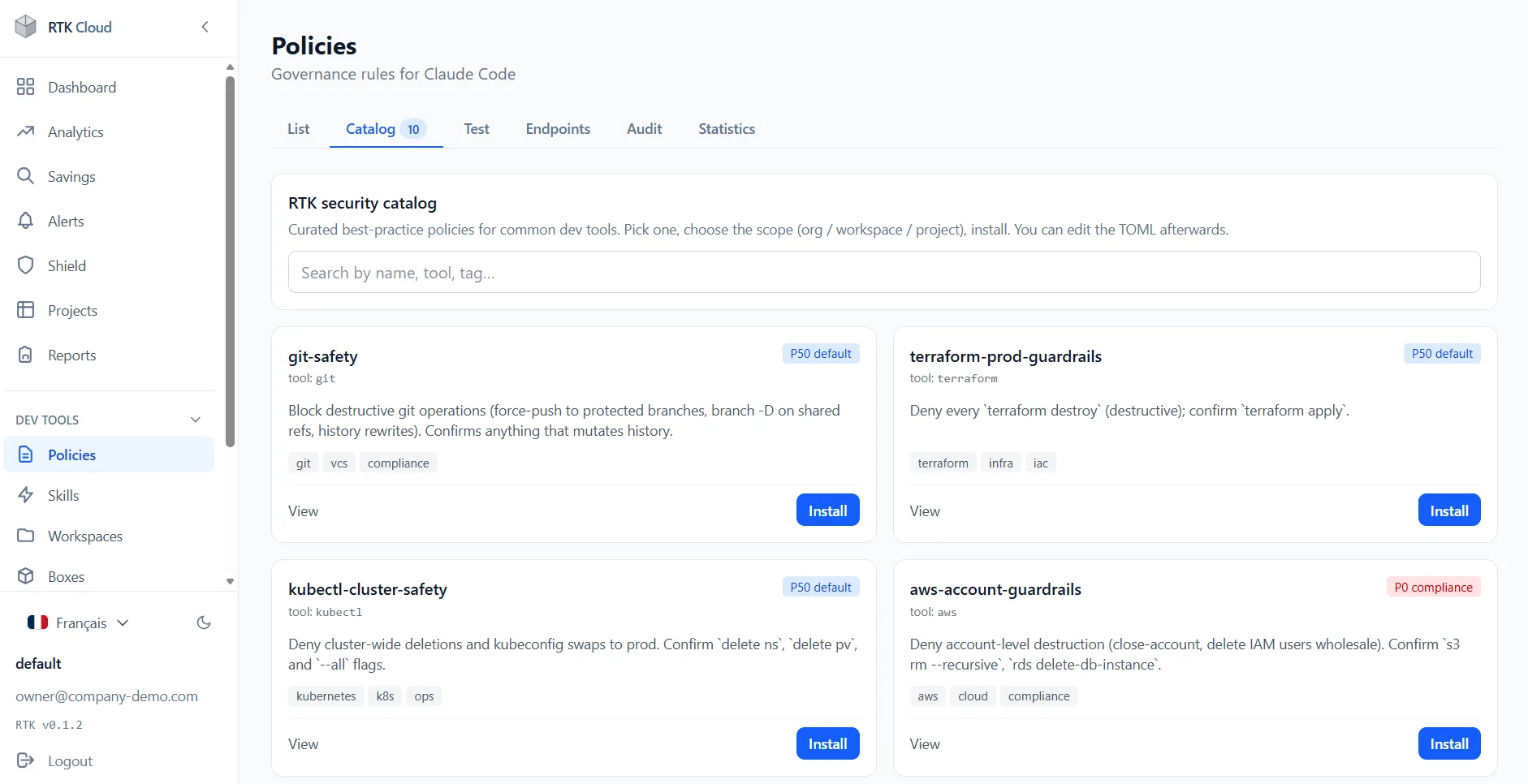Open Reports icon in sidebar
The height and width of the screenshot is (784, 1528).
pyautogui.click(x=26, y=355)
